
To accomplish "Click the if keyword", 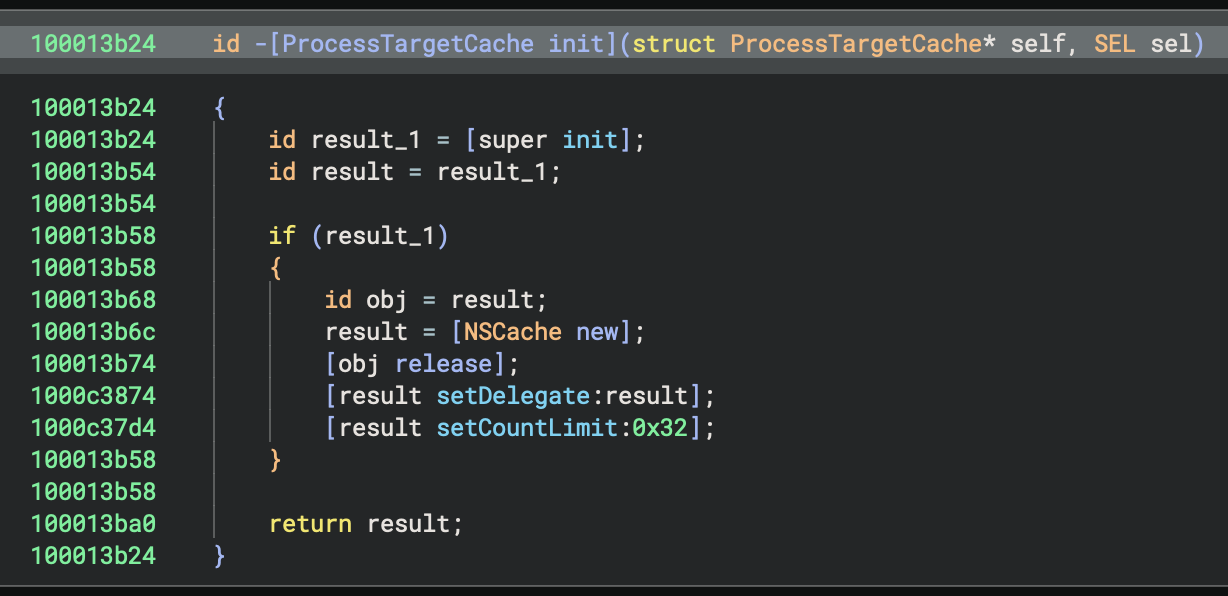I will click(282, 236).
